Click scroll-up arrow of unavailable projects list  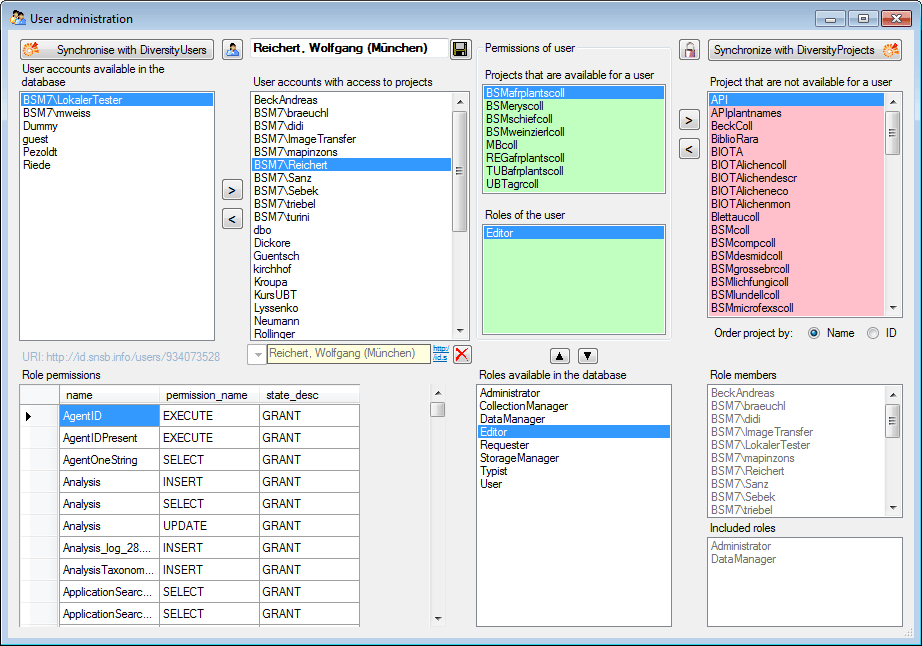[893, 102]
